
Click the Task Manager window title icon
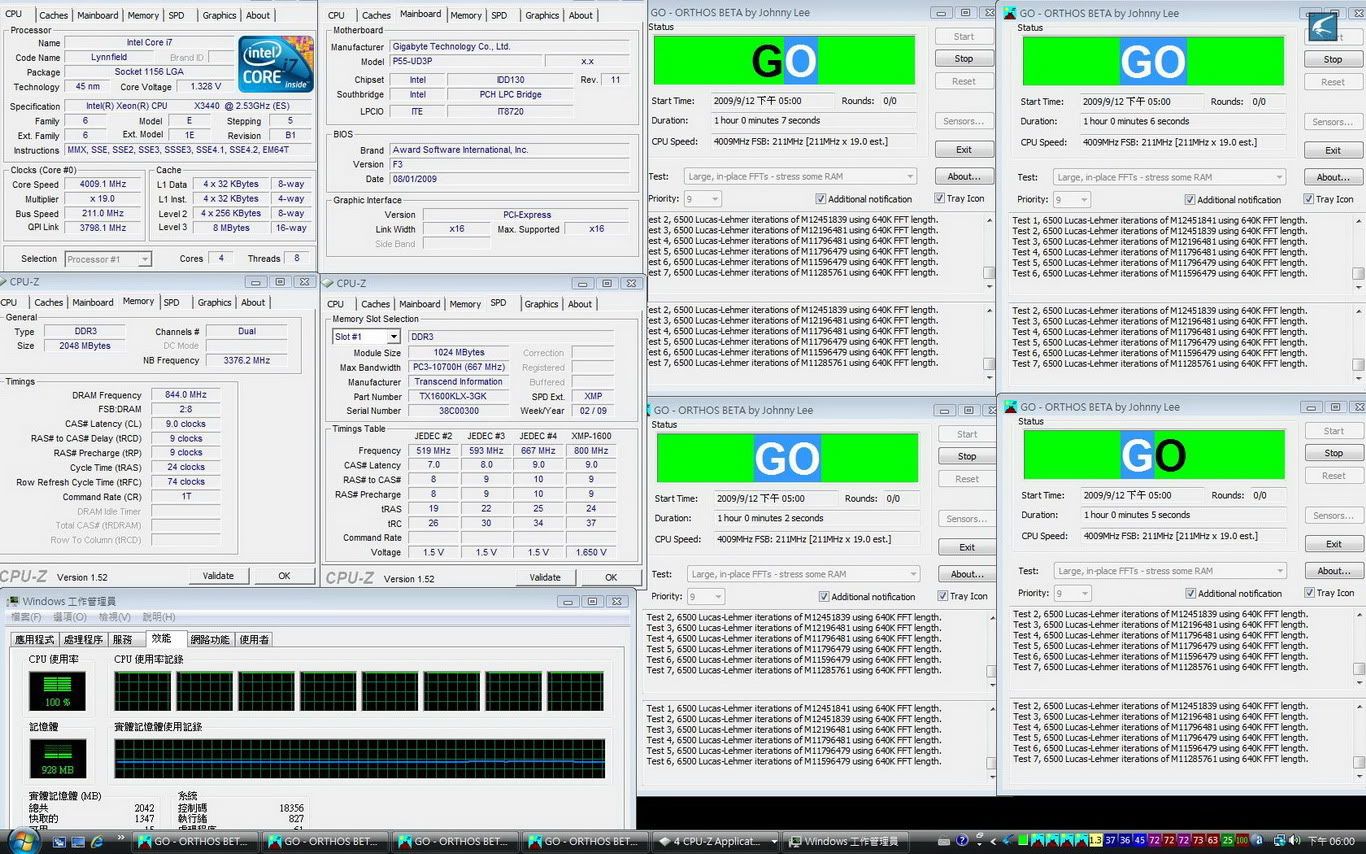(x=13, y=601)
